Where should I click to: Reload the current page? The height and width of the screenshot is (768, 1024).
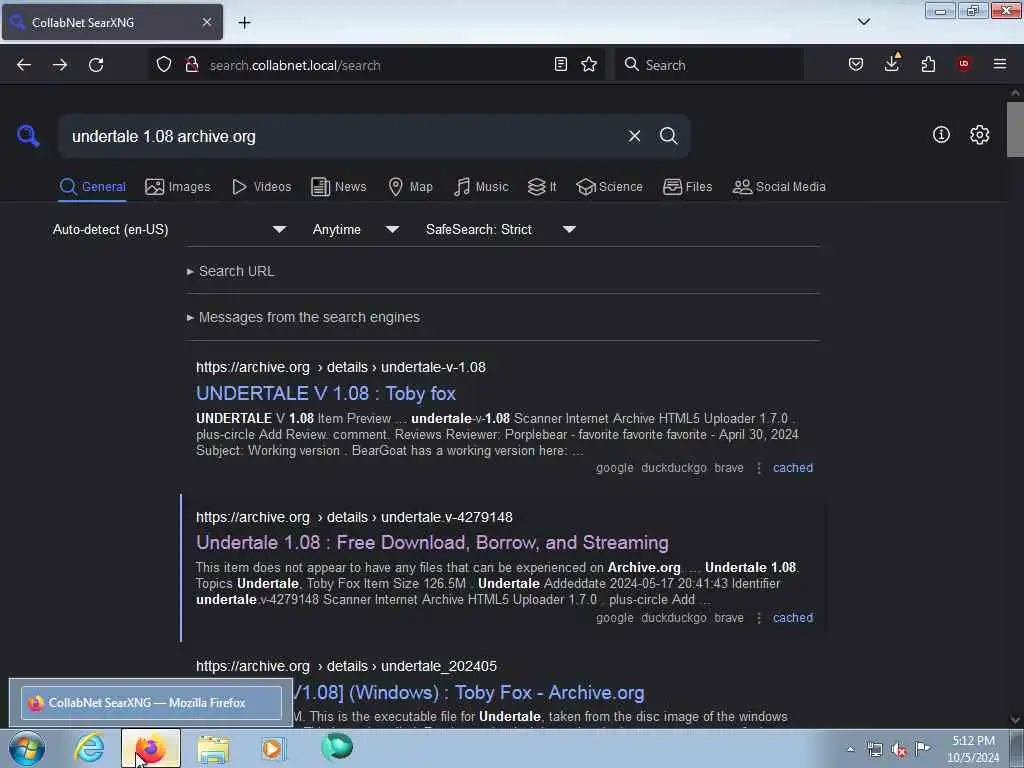pyautogui.click(x=96, y=65)
